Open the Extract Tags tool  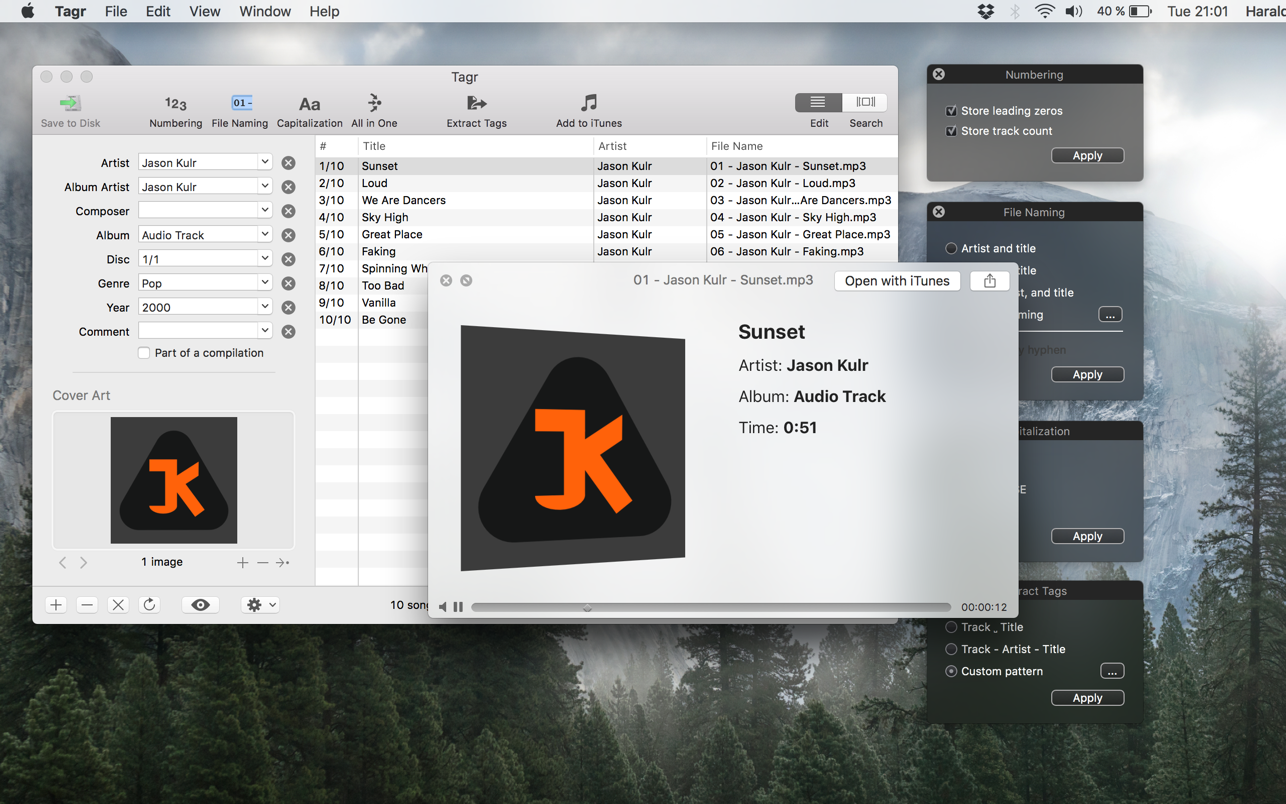pyautogui.click(x=476, y=111)
